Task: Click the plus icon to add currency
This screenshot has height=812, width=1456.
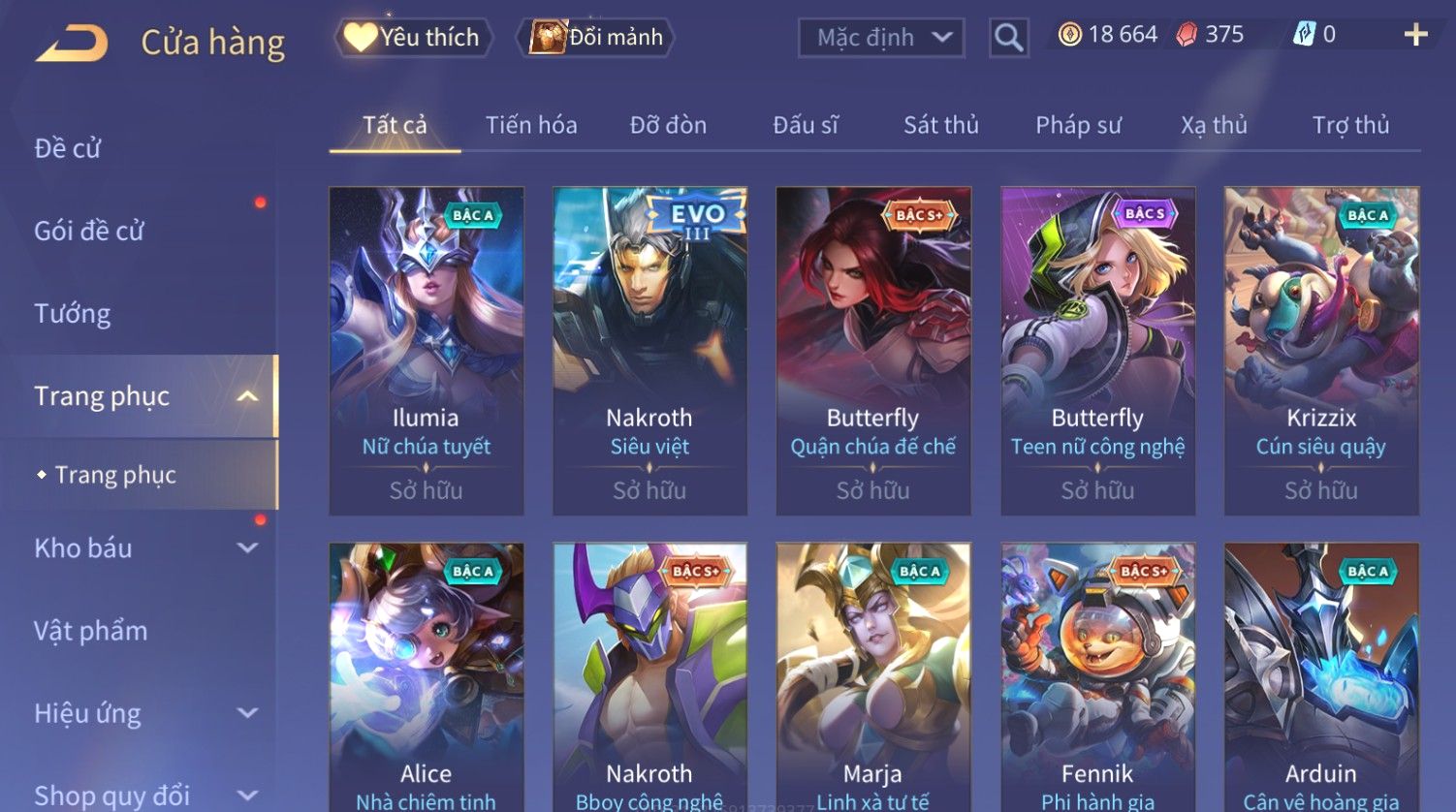Action: (x=1416, y=35)
